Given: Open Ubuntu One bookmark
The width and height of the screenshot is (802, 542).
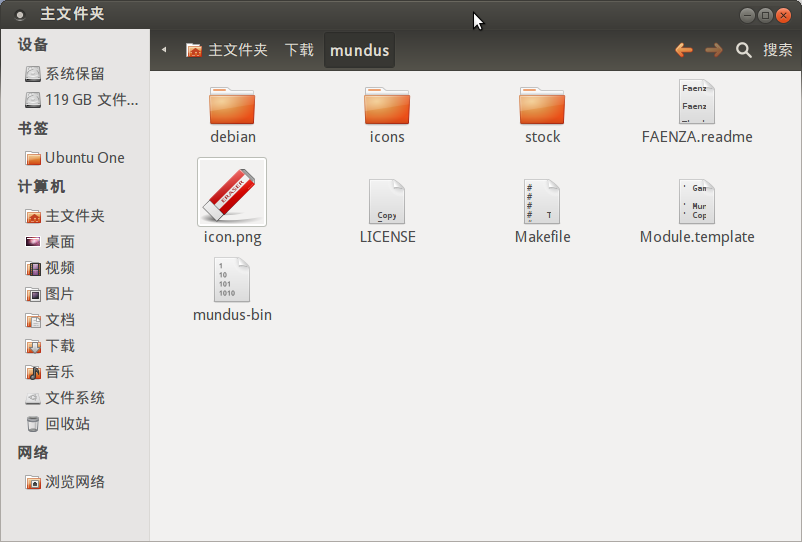Looking at the screenshot, I should pos(75,157).
